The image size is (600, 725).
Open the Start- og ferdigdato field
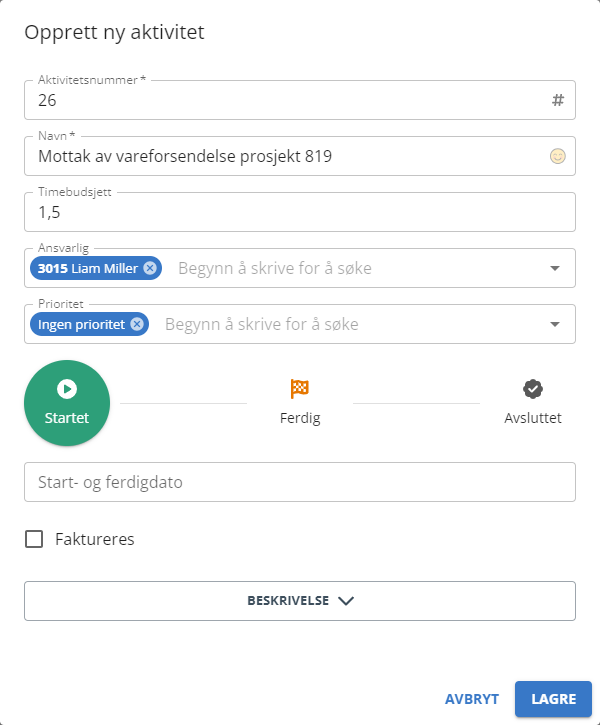coord(300,482)
